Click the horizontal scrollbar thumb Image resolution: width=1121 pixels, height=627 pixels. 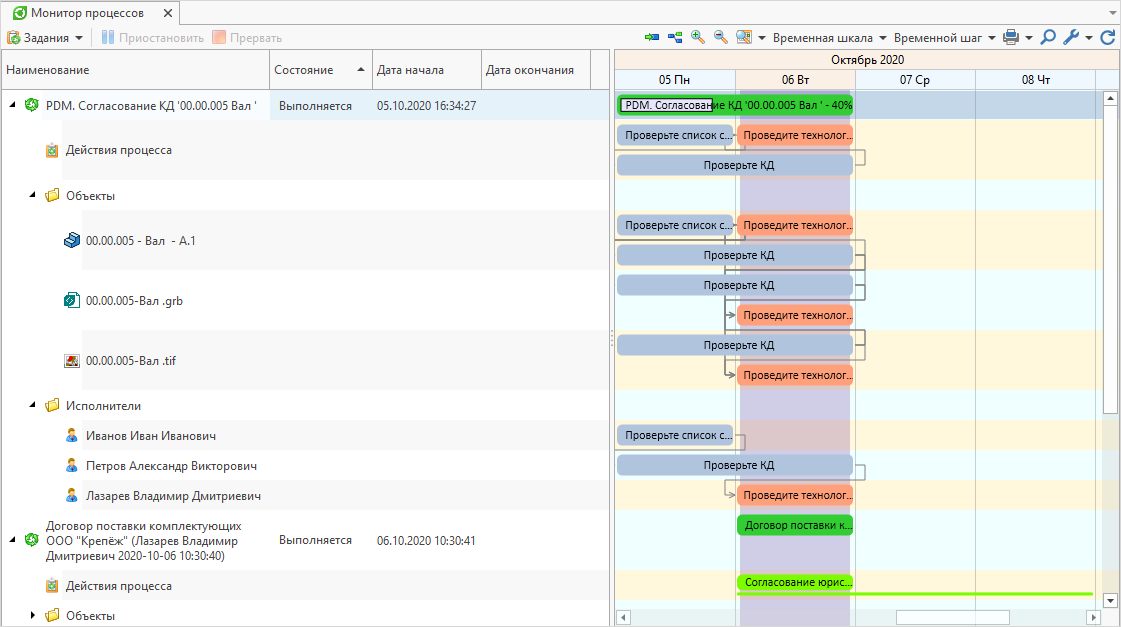point(952,617)
